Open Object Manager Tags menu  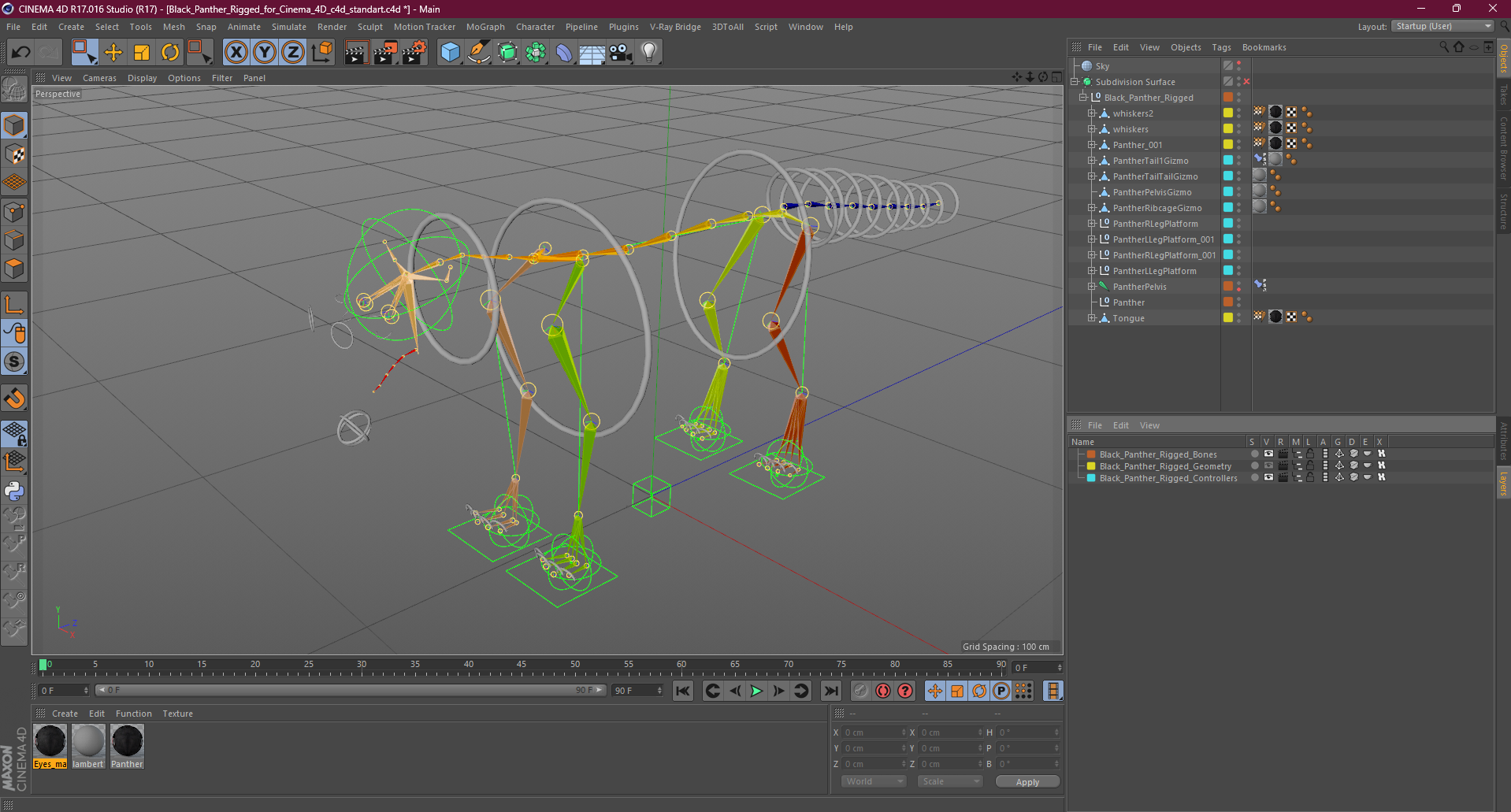pos(1221,47)
